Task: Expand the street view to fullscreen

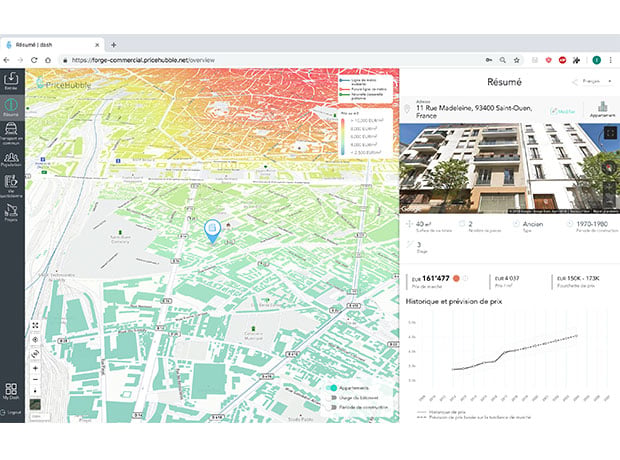Action: click(x=611, y=133)
